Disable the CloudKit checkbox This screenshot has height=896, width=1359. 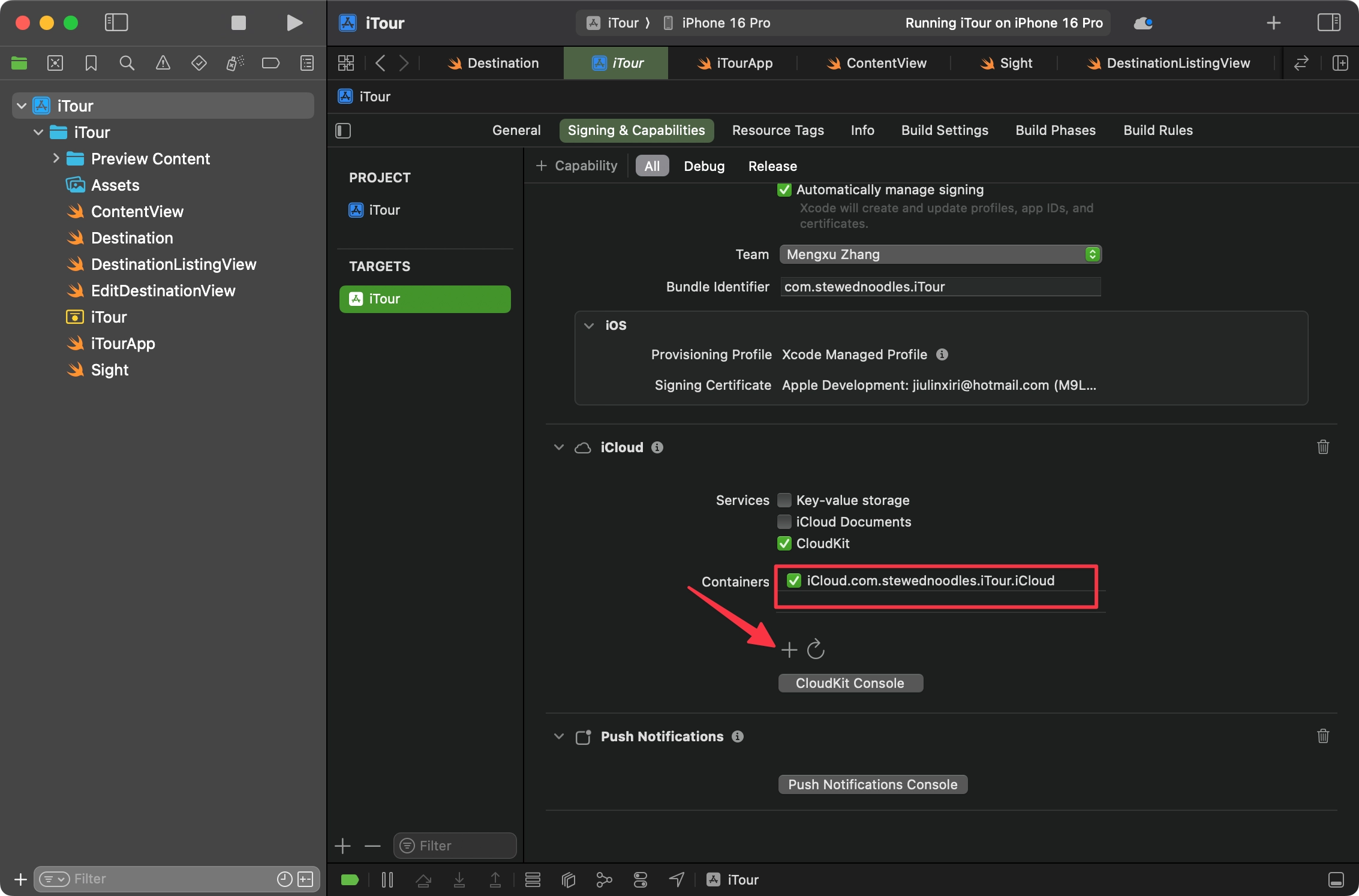point(784,543)
